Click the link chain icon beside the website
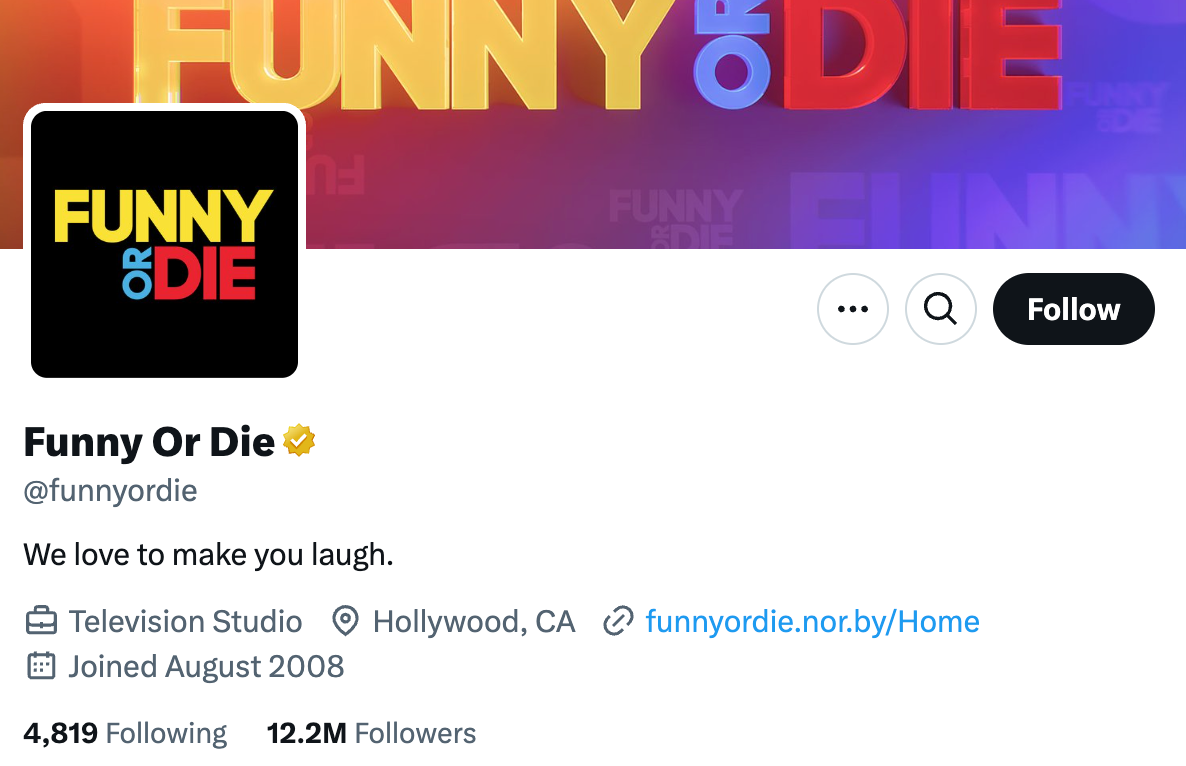1186x766 pixels. (x=619, y=620)
